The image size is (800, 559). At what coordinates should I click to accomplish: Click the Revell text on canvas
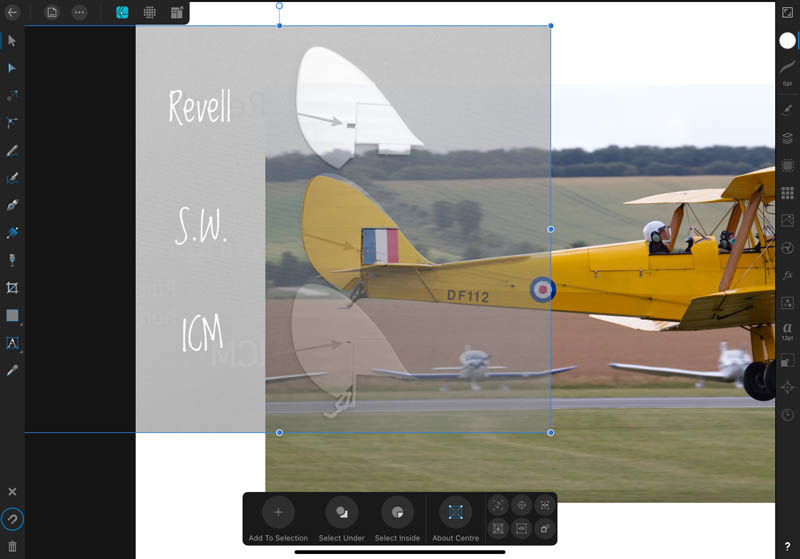[x=199, y=107]
